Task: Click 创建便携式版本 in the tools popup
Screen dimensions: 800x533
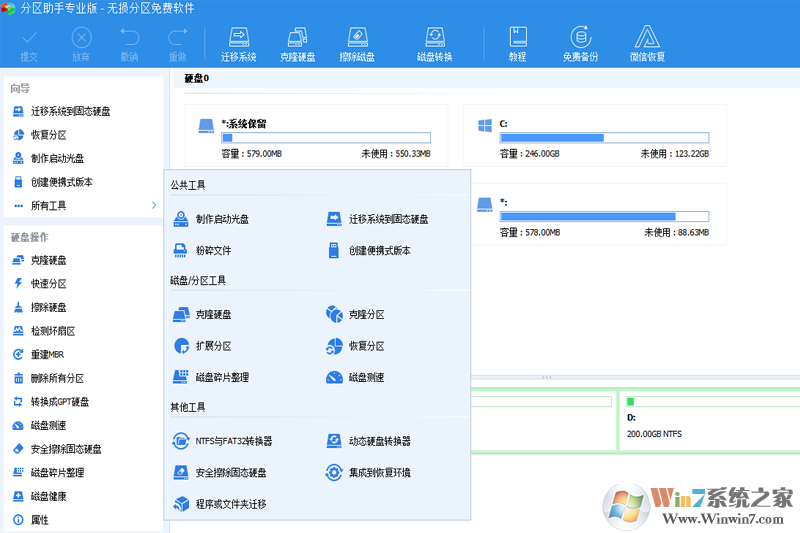Action: point(368,250)
